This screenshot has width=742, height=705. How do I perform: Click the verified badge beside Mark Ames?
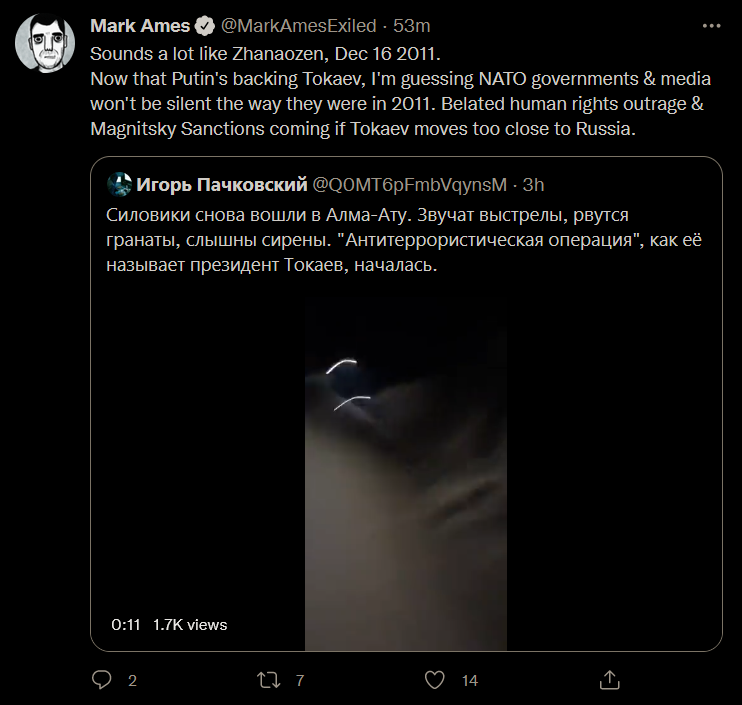click(x=203, y=25)
